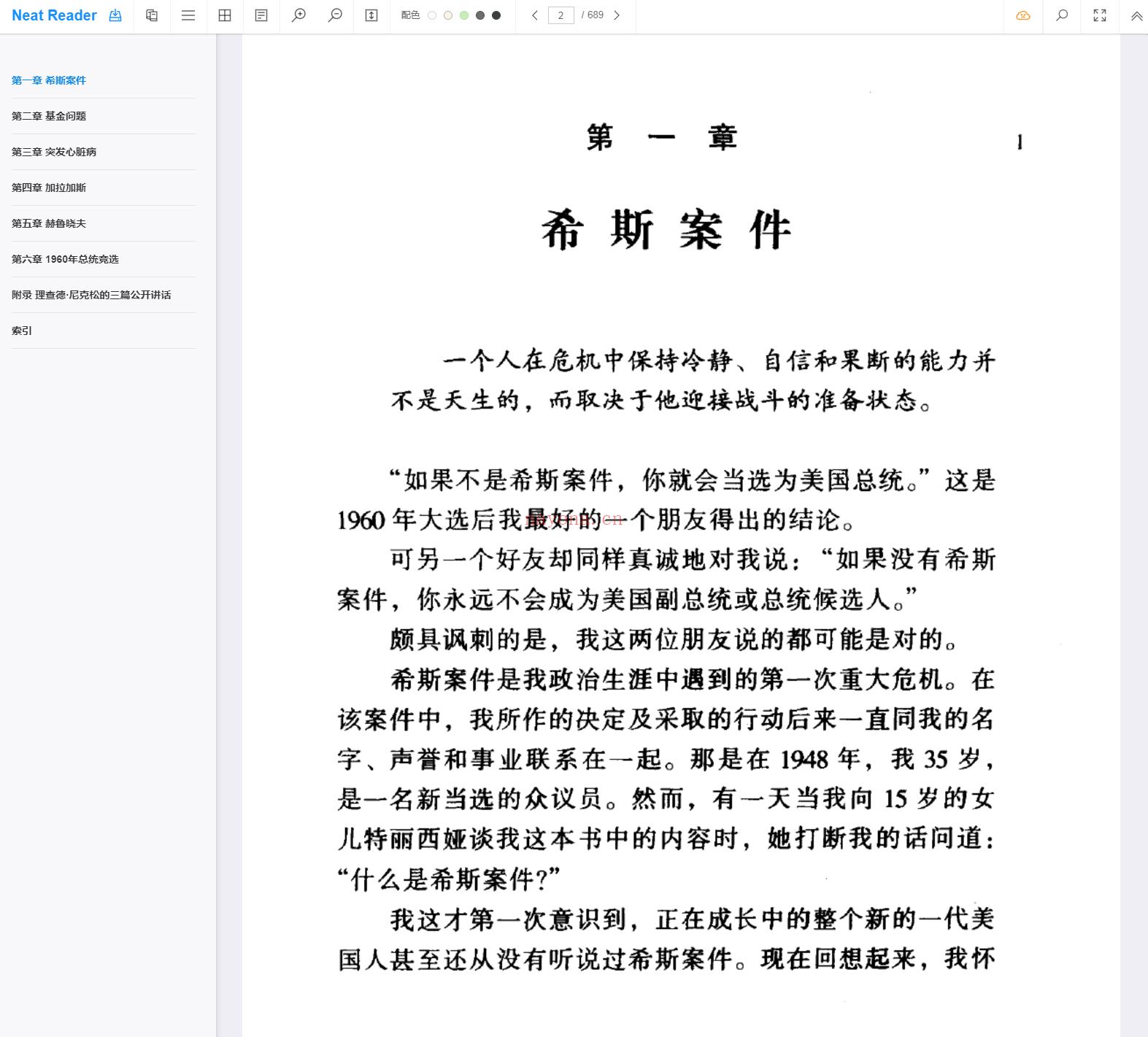Toggle the table of contents hamburger icon

click(188, 15)
